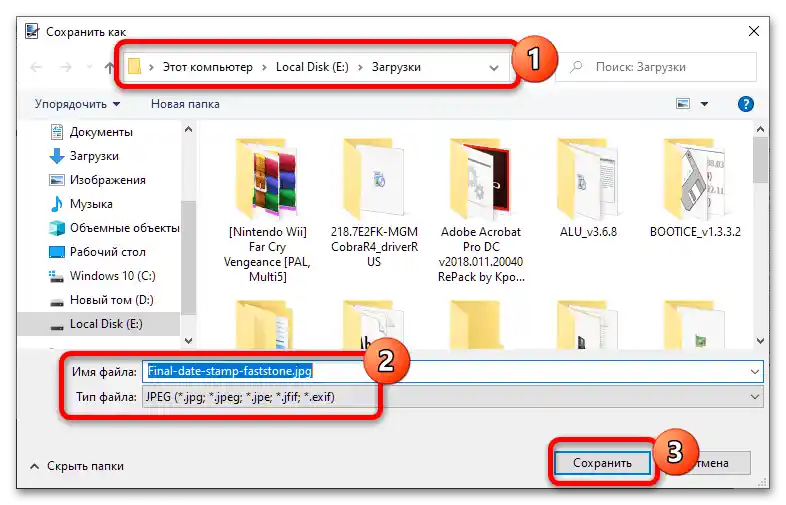Open recent locations dropdown chevron
Viewport: 786px width, 505px height.
click(x=89, y=67)
